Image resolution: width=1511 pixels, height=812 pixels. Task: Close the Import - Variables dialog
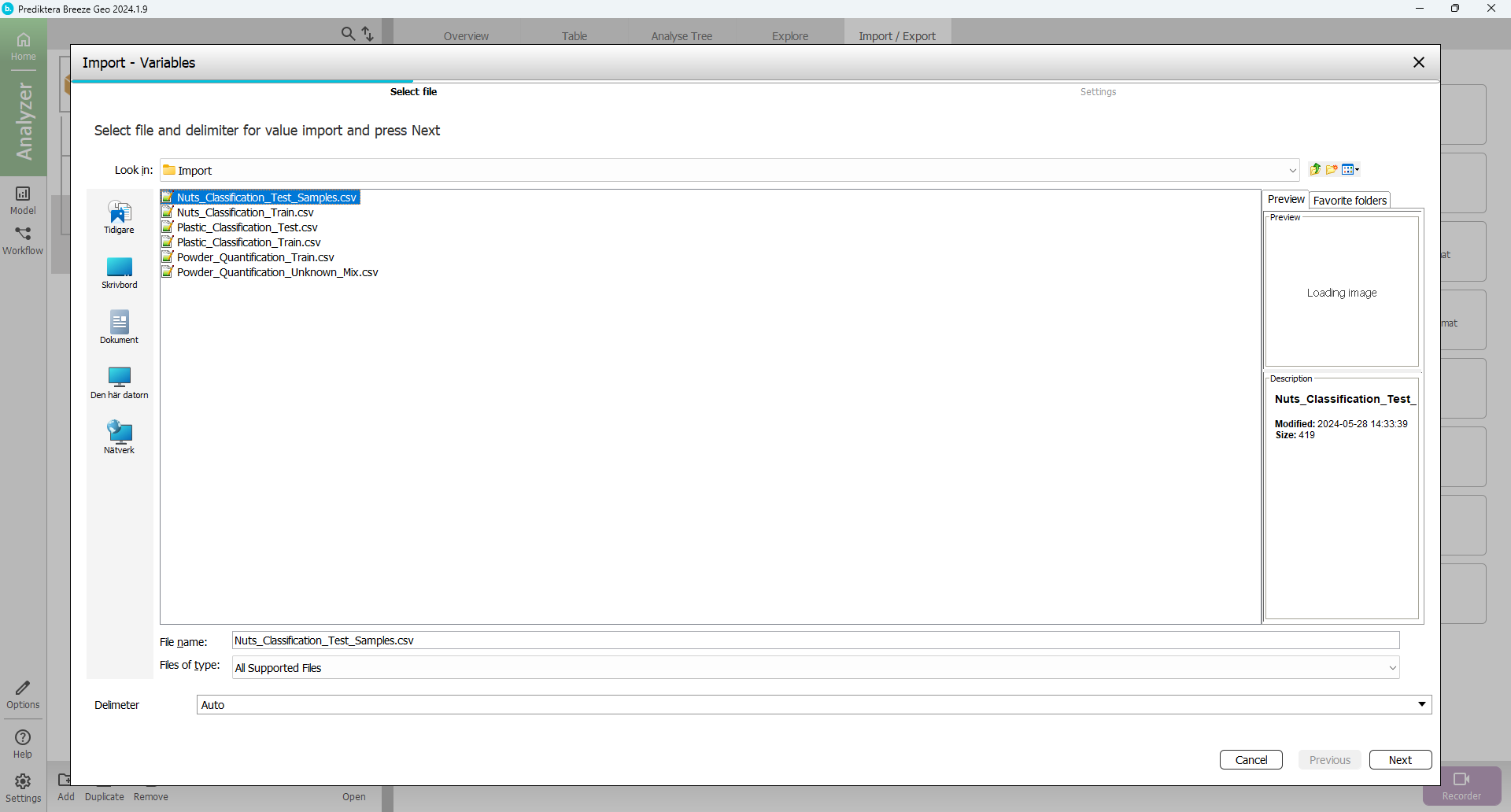[x=1418, y=62]
